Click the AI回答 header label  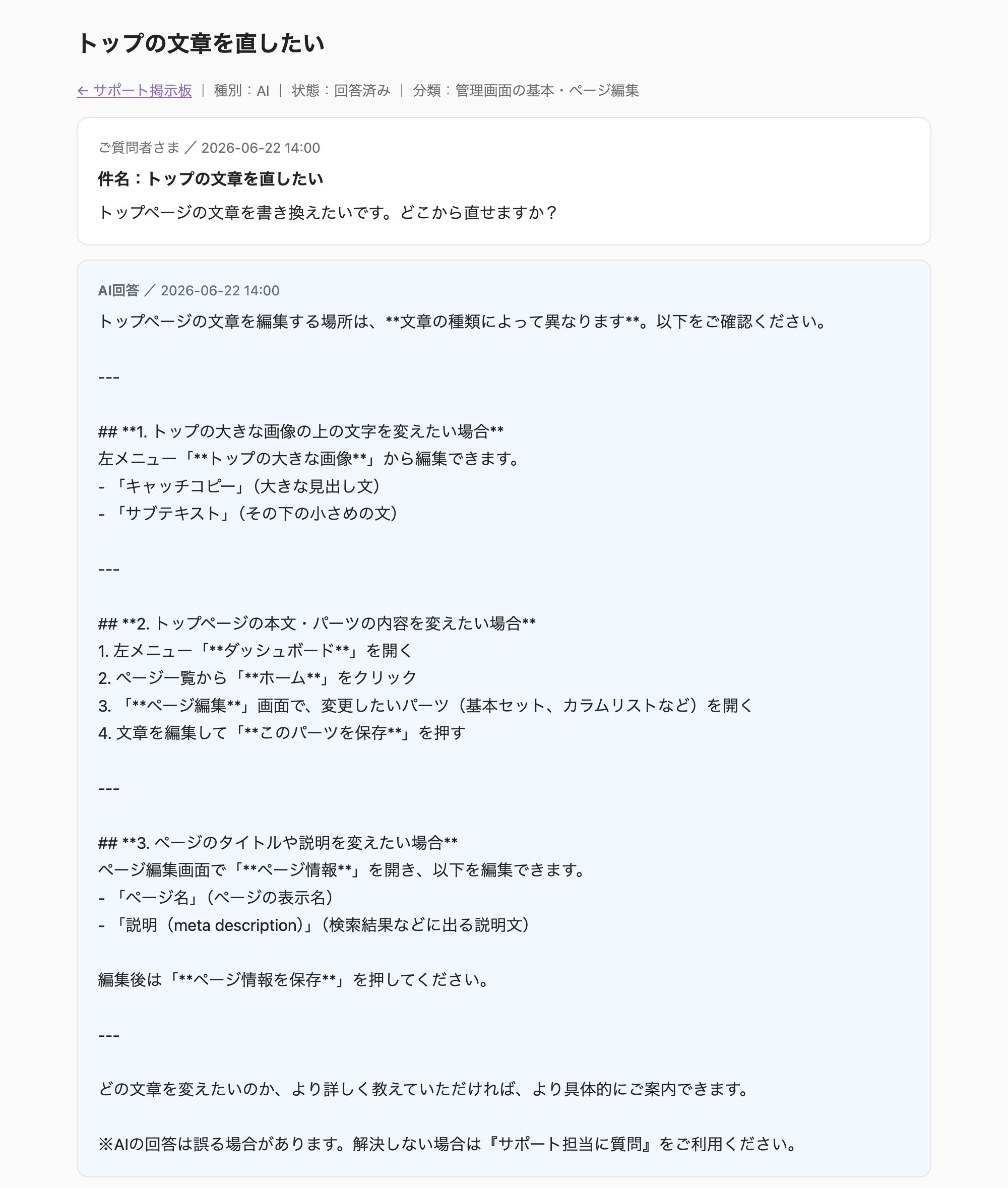[118, 290]
